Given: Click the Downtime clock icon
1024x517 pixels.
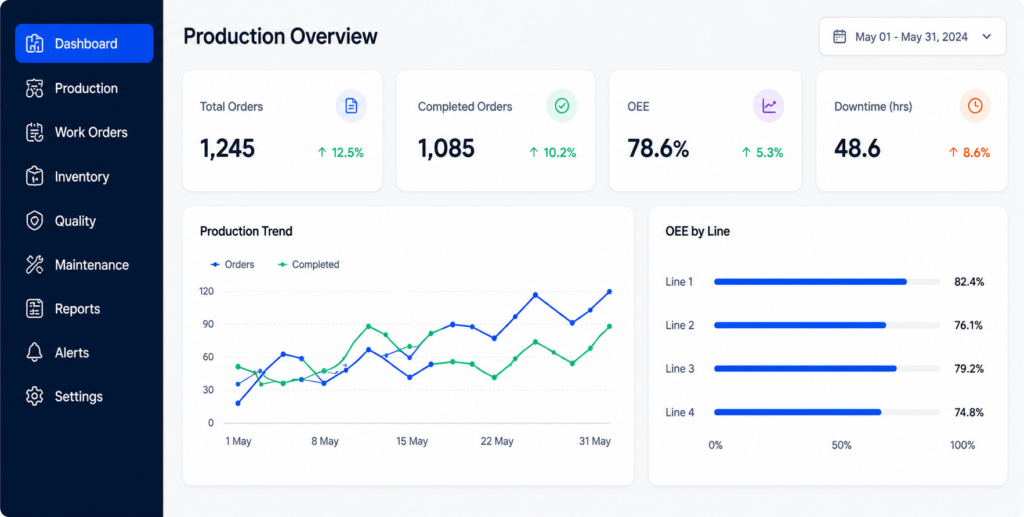Looking at the screenshot, I should (975, 106).
